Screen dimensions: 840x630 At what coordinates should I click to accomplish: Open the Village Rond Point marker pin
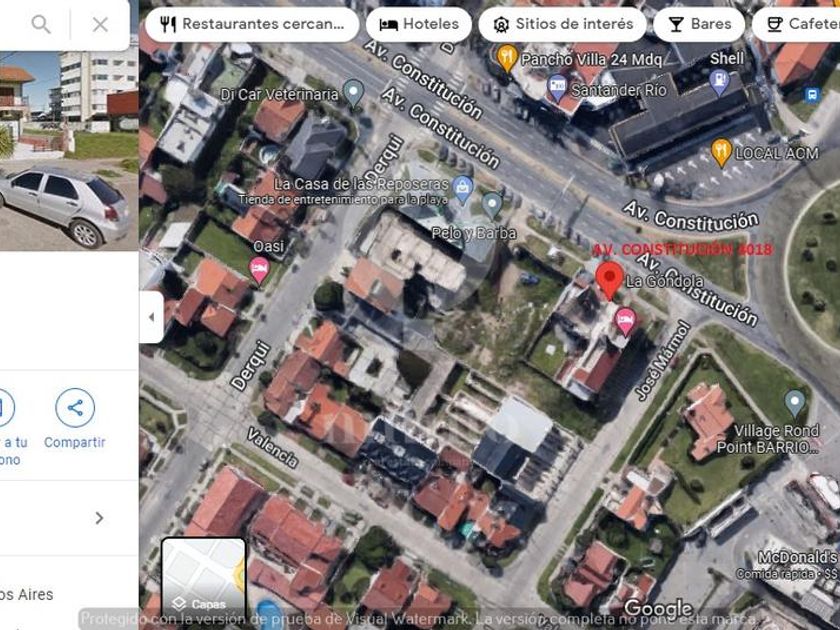click(795, 403)
